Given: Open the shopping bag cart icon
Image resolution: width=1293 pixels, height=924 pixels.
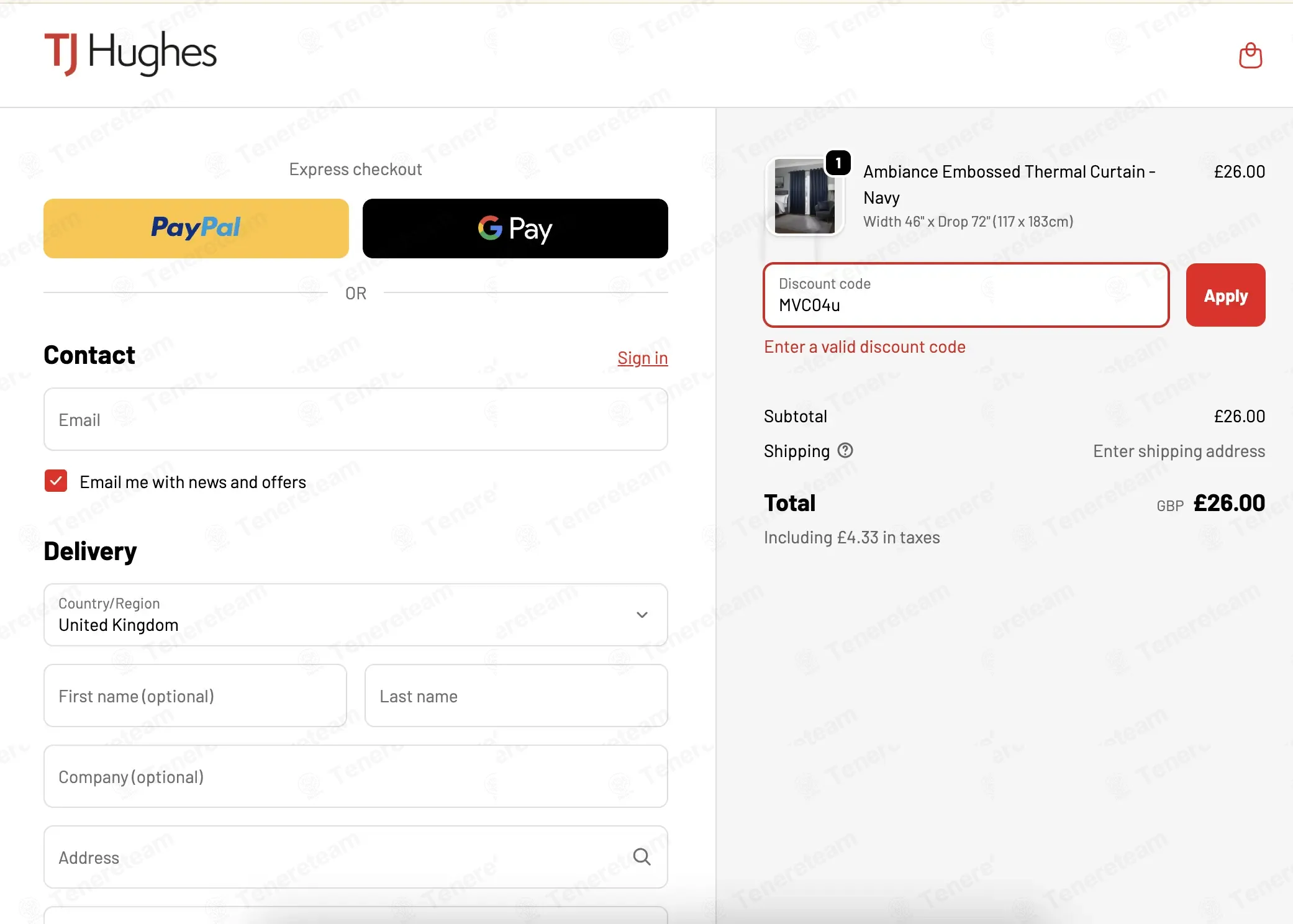Looking at the screenshot, I should click(1250, 56).
